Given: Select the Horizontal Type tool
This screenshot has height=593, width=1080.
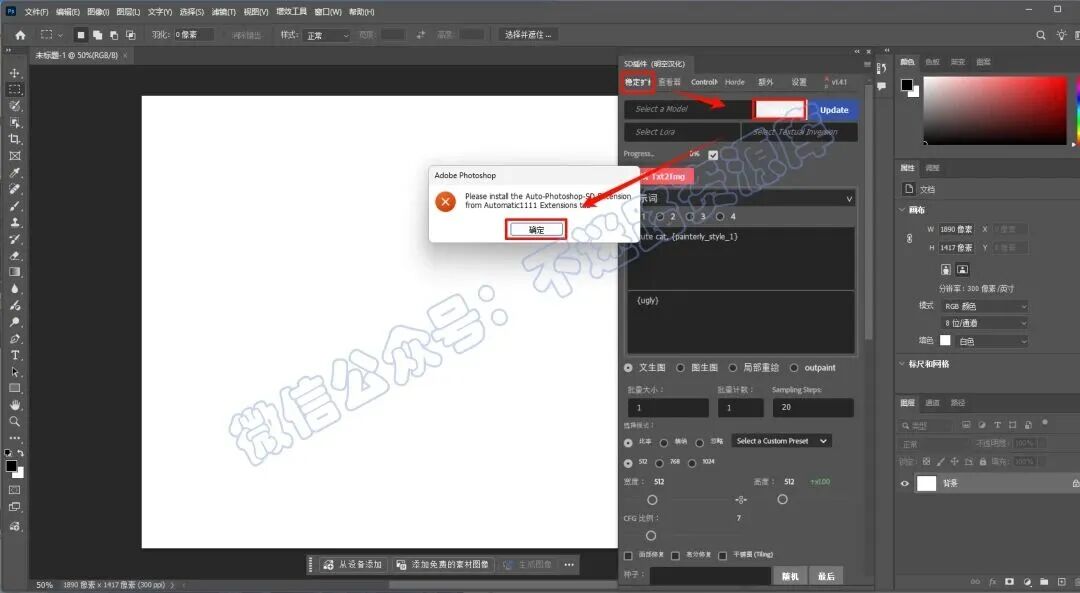Looking at the screenshot, I should click(14, 355).
